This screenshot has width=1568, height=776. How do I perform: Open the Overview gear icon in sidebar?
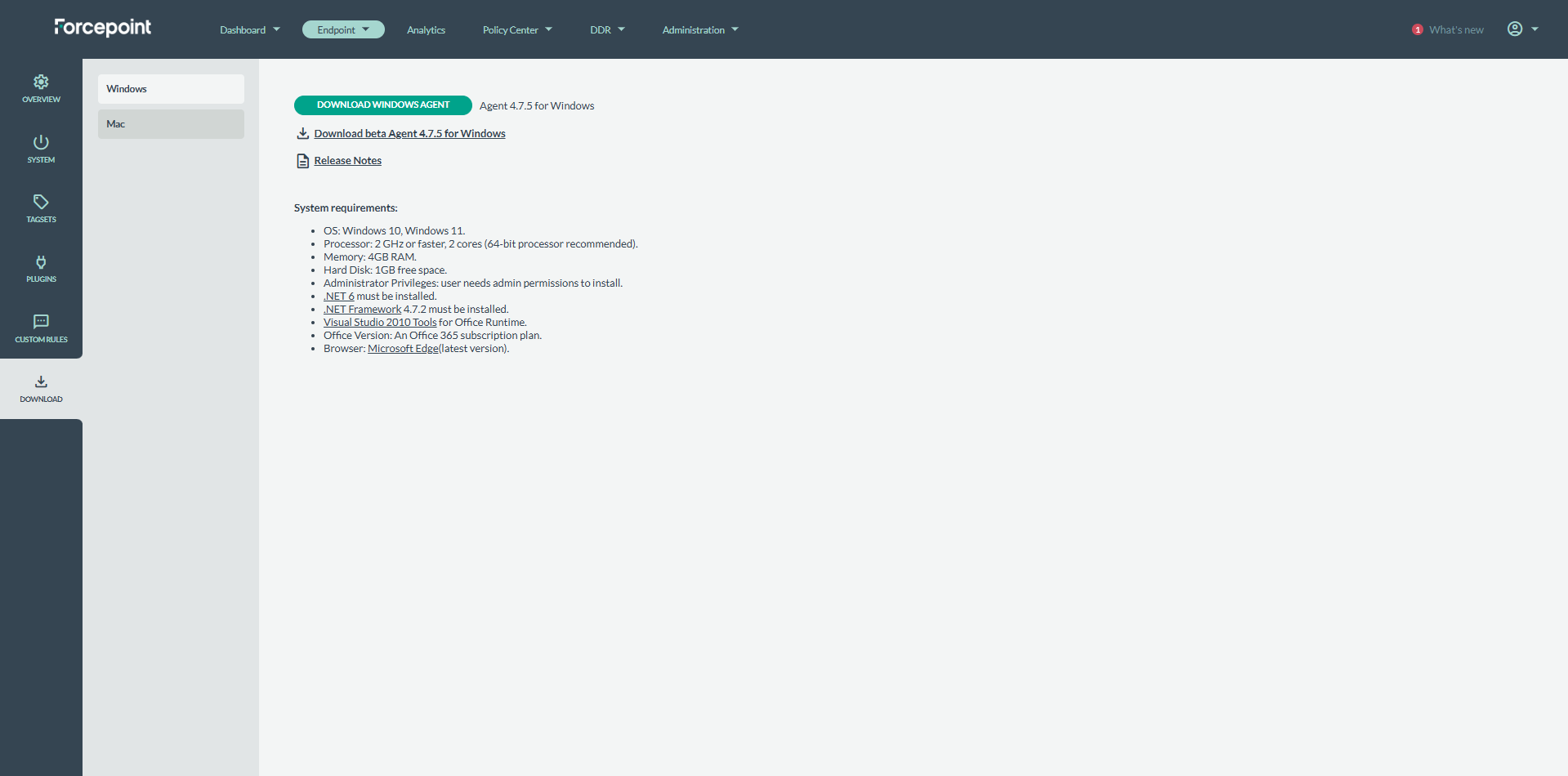click(41, 82)
